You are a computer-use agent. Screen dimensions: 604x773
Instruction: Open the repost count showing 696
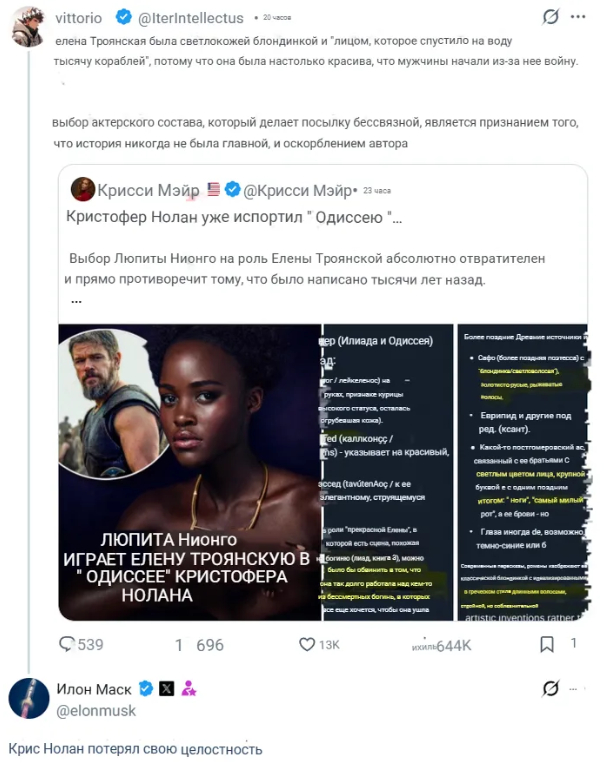201,645
